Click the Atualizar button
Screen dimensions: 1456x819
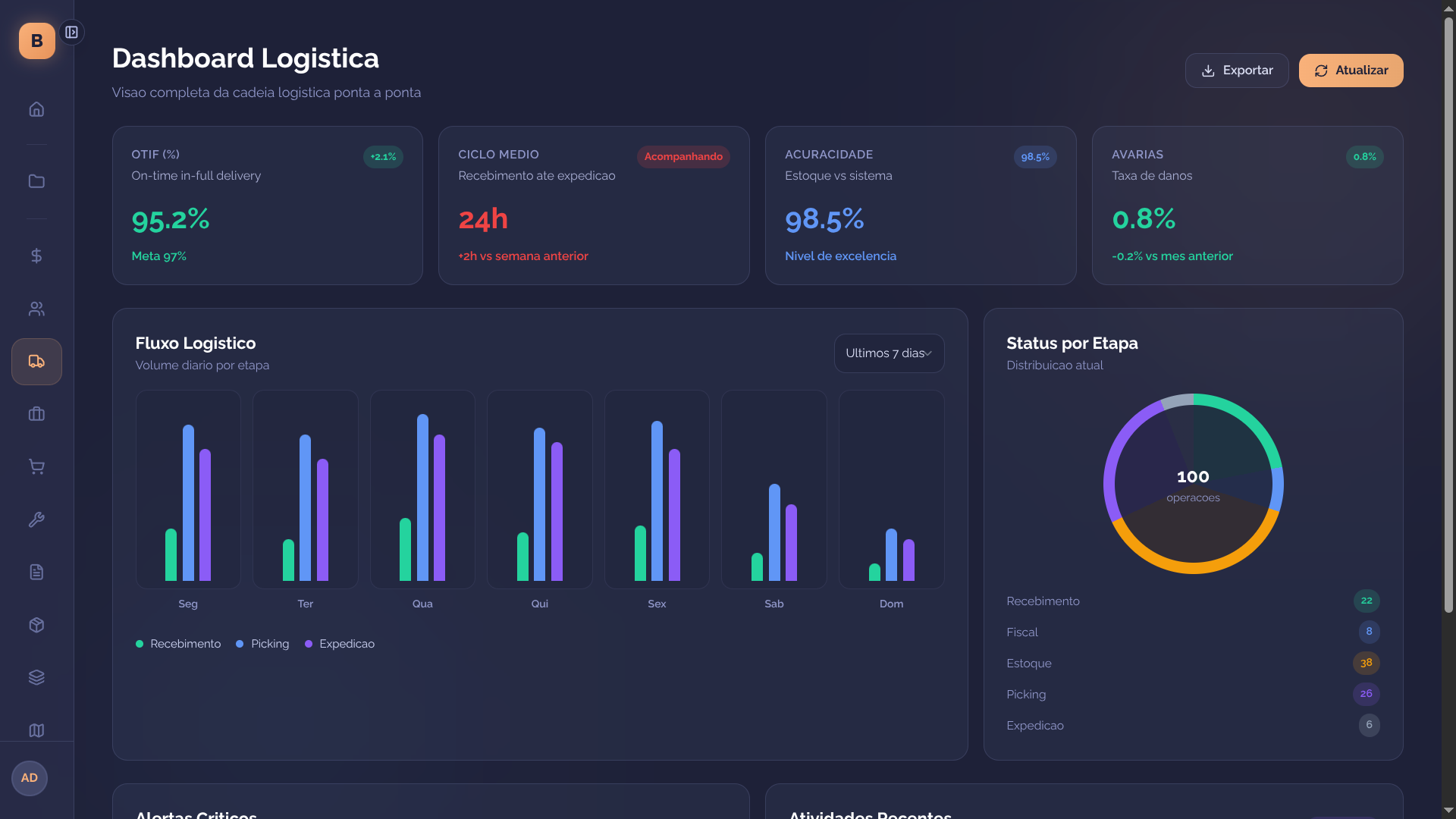1351,71
